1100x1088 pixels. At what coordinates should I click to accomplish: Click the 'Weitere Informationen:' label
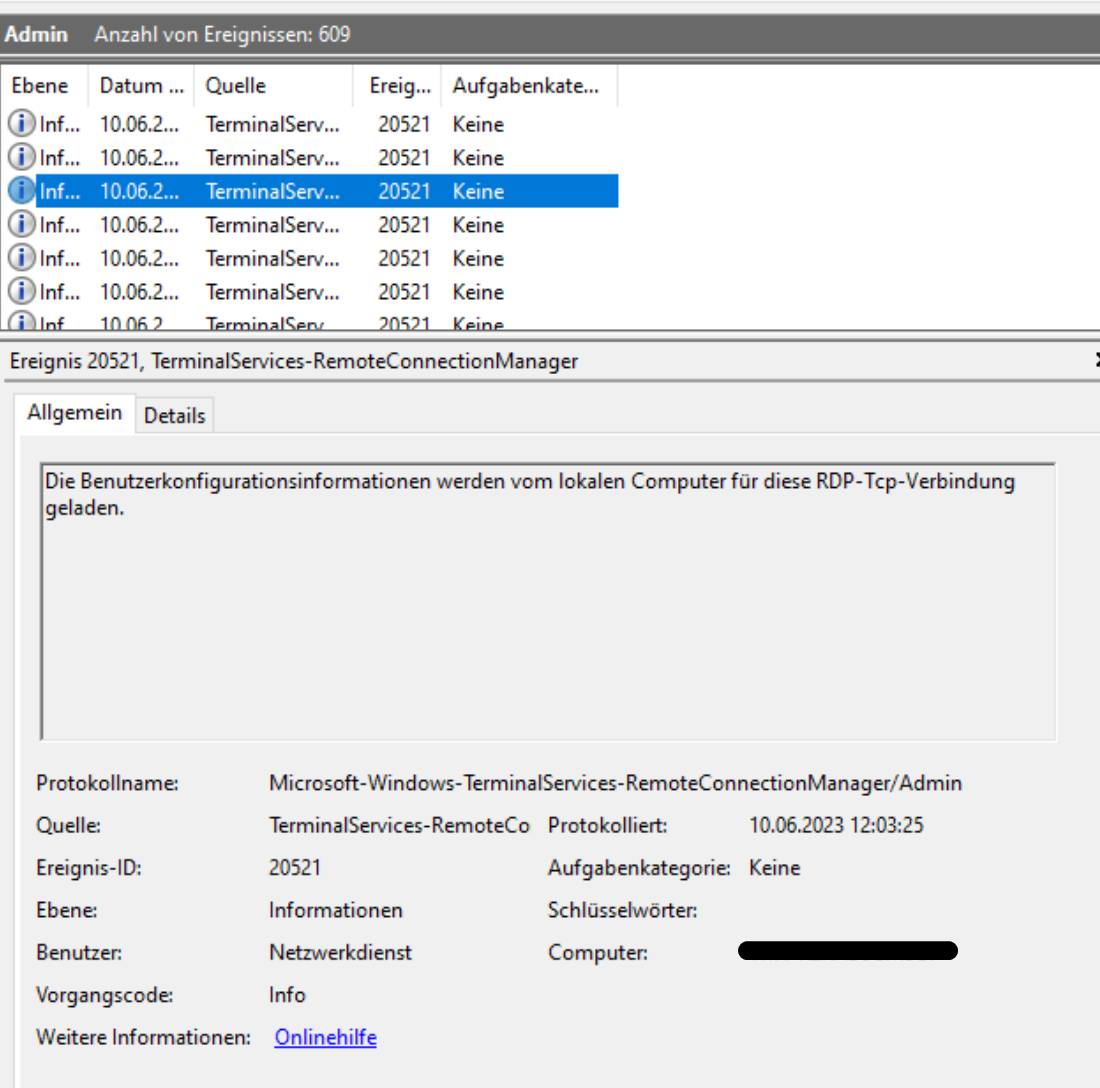click(x=143, y=1037)
